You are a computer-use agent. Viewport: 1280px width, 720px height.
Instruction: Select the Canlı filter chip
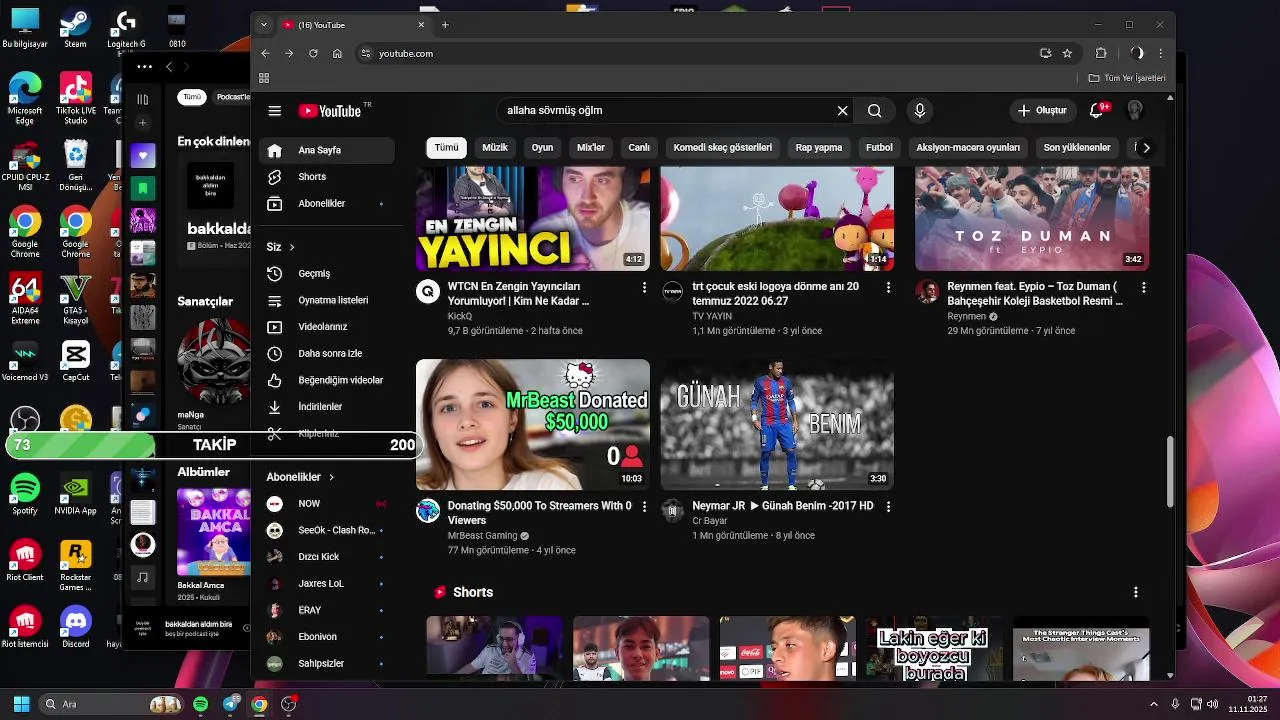pos(639,147)
